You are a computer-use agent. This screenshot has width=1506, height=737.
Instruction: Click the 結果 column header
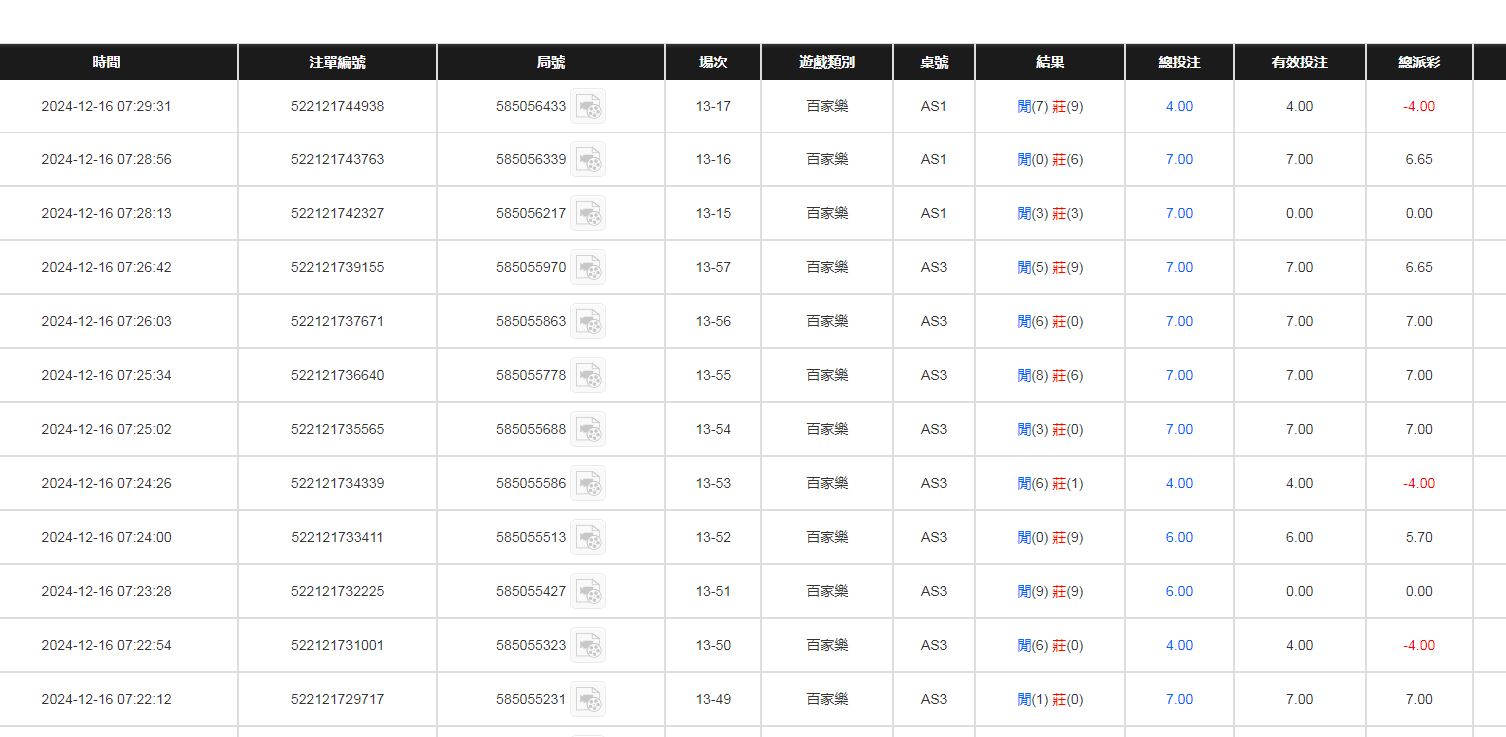1050,62
